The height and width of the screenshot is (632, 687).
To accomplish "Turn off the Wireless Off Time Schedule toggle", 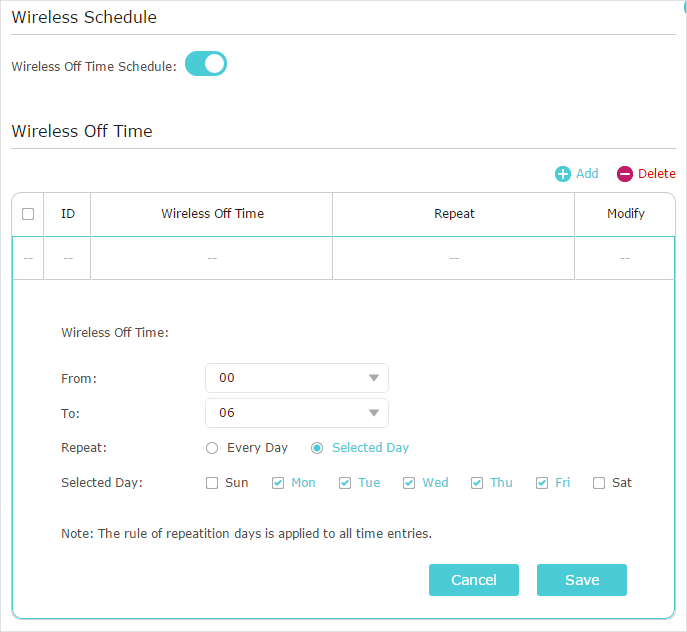I will 206,65.
